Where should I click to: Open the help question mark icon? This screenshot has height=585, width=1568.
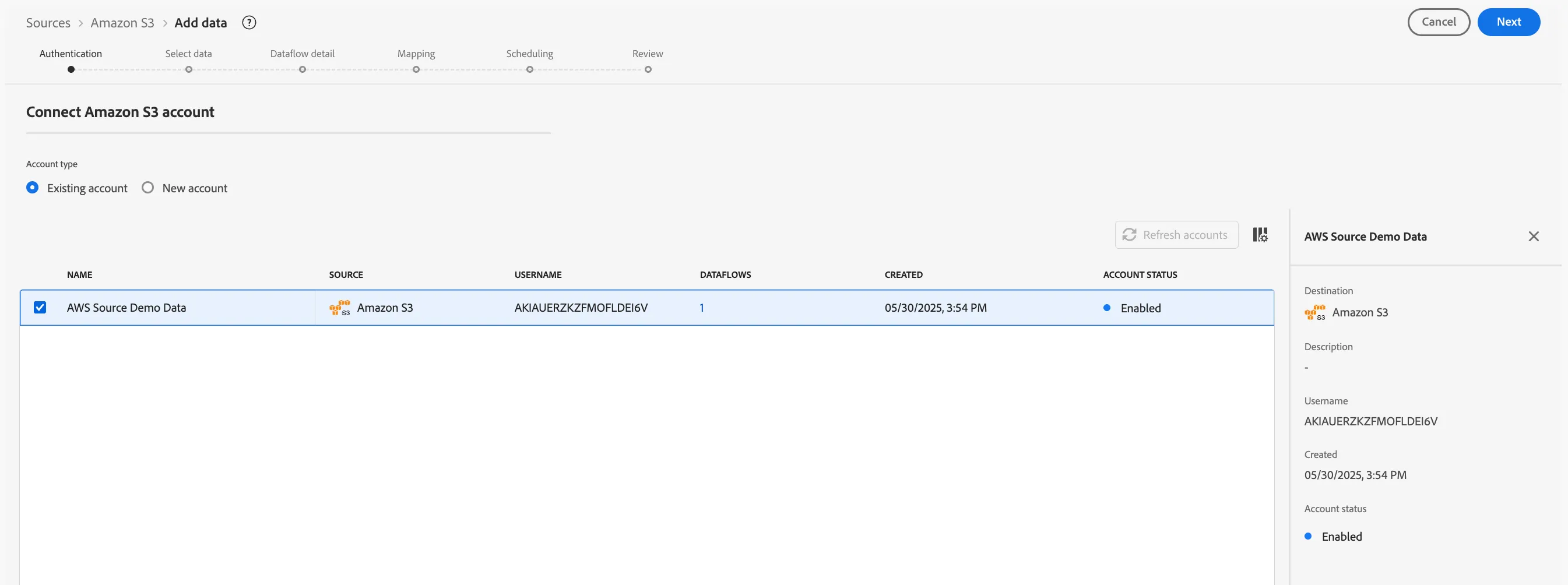pyautogui.click(x=249, y=23)
